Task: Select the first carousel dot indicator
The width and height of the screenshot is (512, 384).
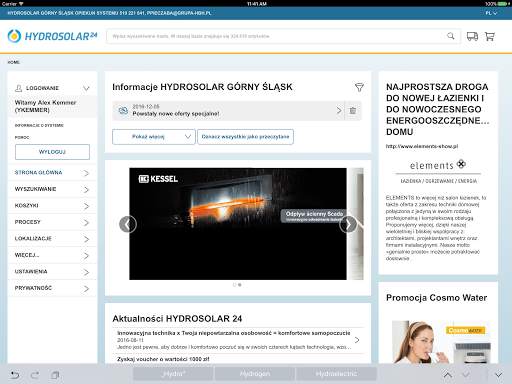Action: coord(234,285)
